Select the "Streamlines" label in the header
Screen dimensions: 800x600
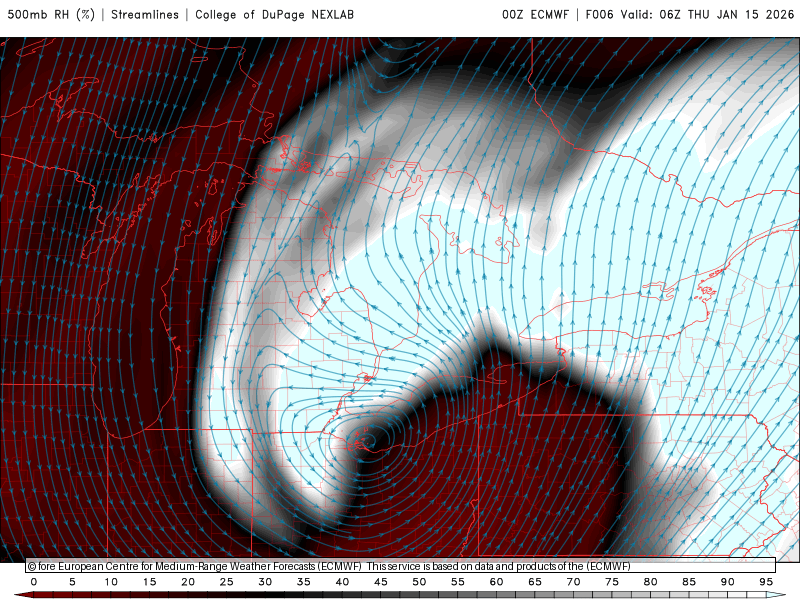[145, 14]
